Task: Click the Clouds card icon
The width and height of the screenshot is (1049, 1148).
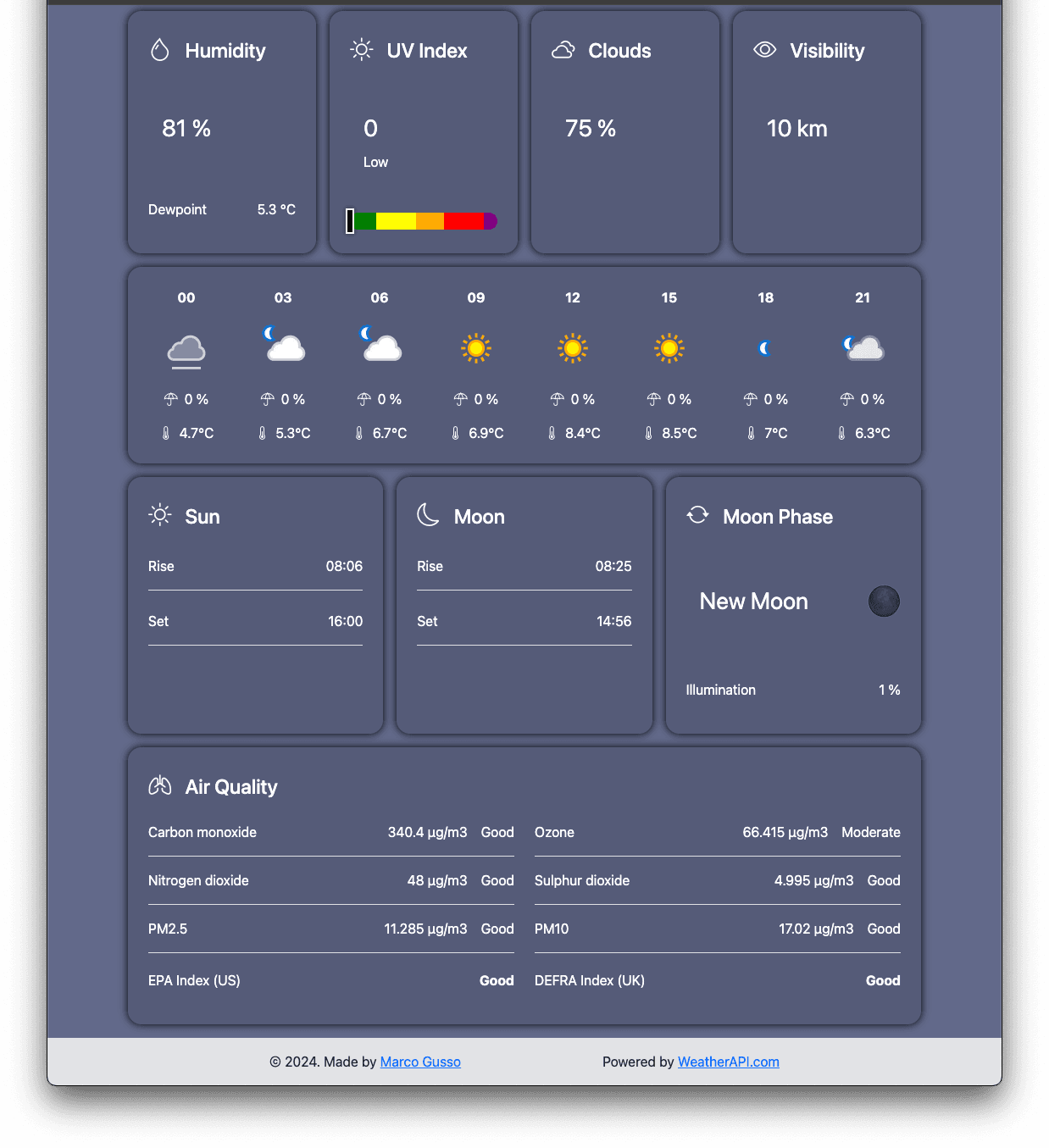Action: [x=562, y=50]
